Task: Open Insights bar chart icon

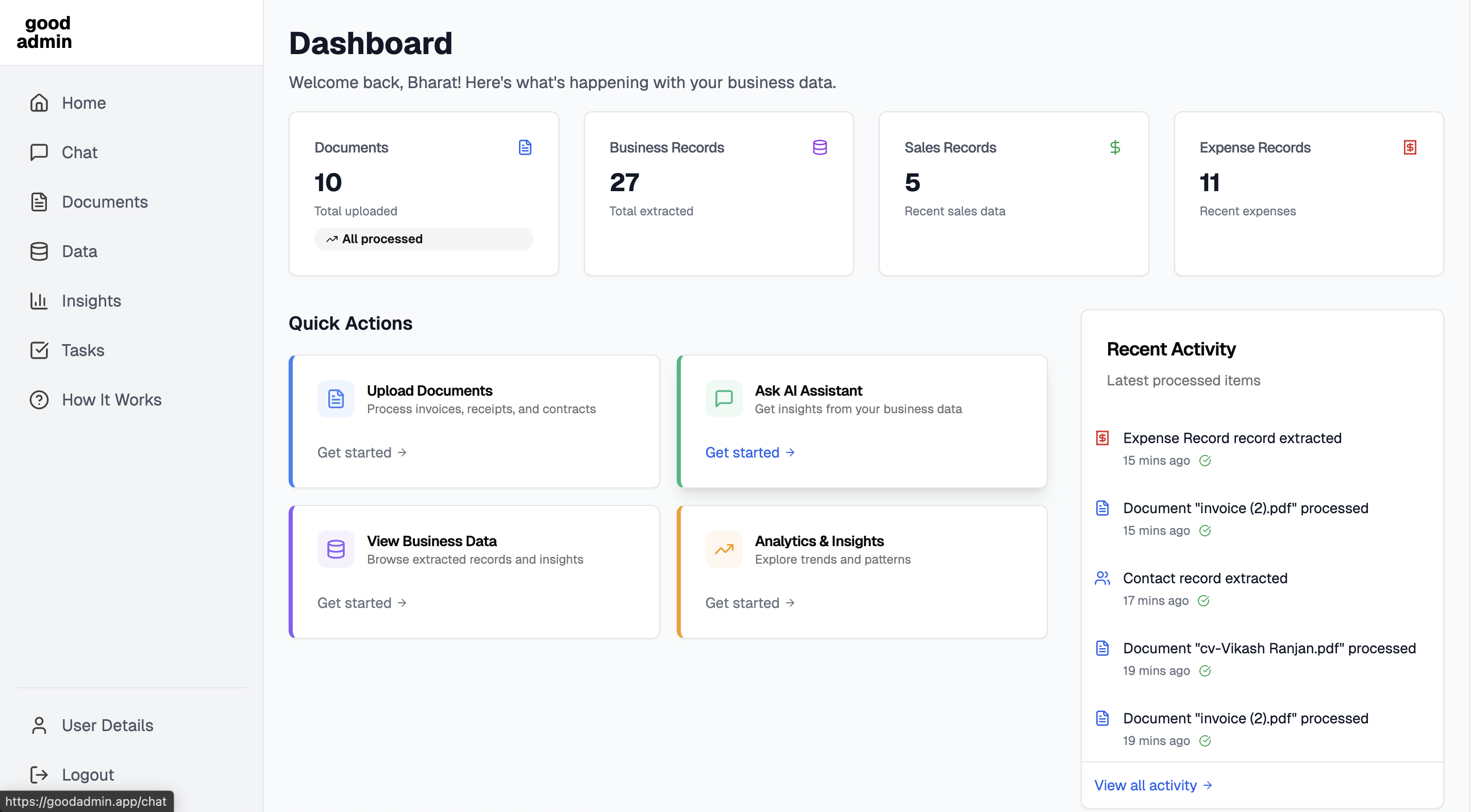Action: (x=39, y=300)
